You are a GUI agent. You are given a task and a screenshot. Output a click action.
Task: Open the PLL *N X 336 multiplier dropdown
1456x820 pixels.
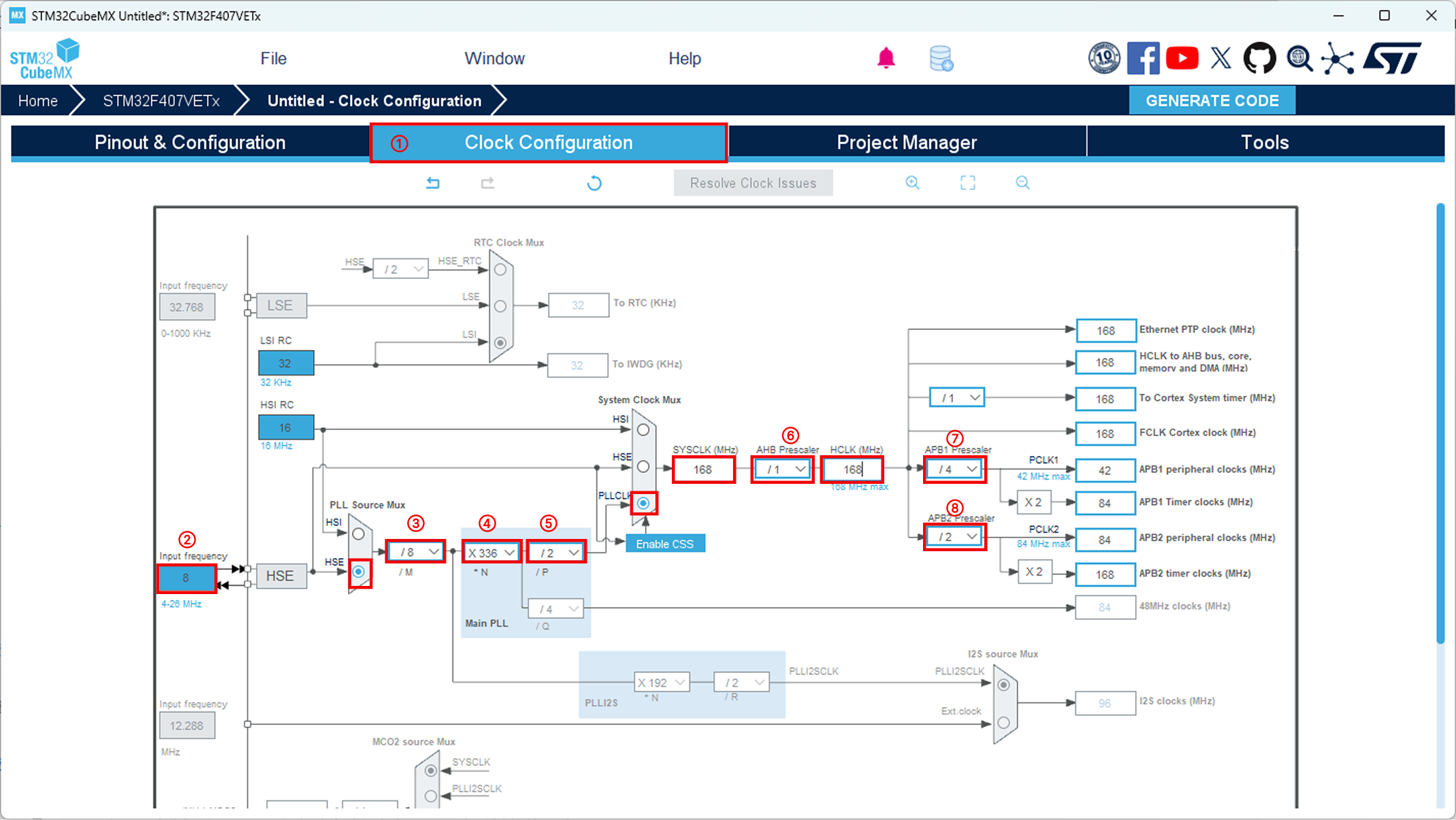pos(491,553)
